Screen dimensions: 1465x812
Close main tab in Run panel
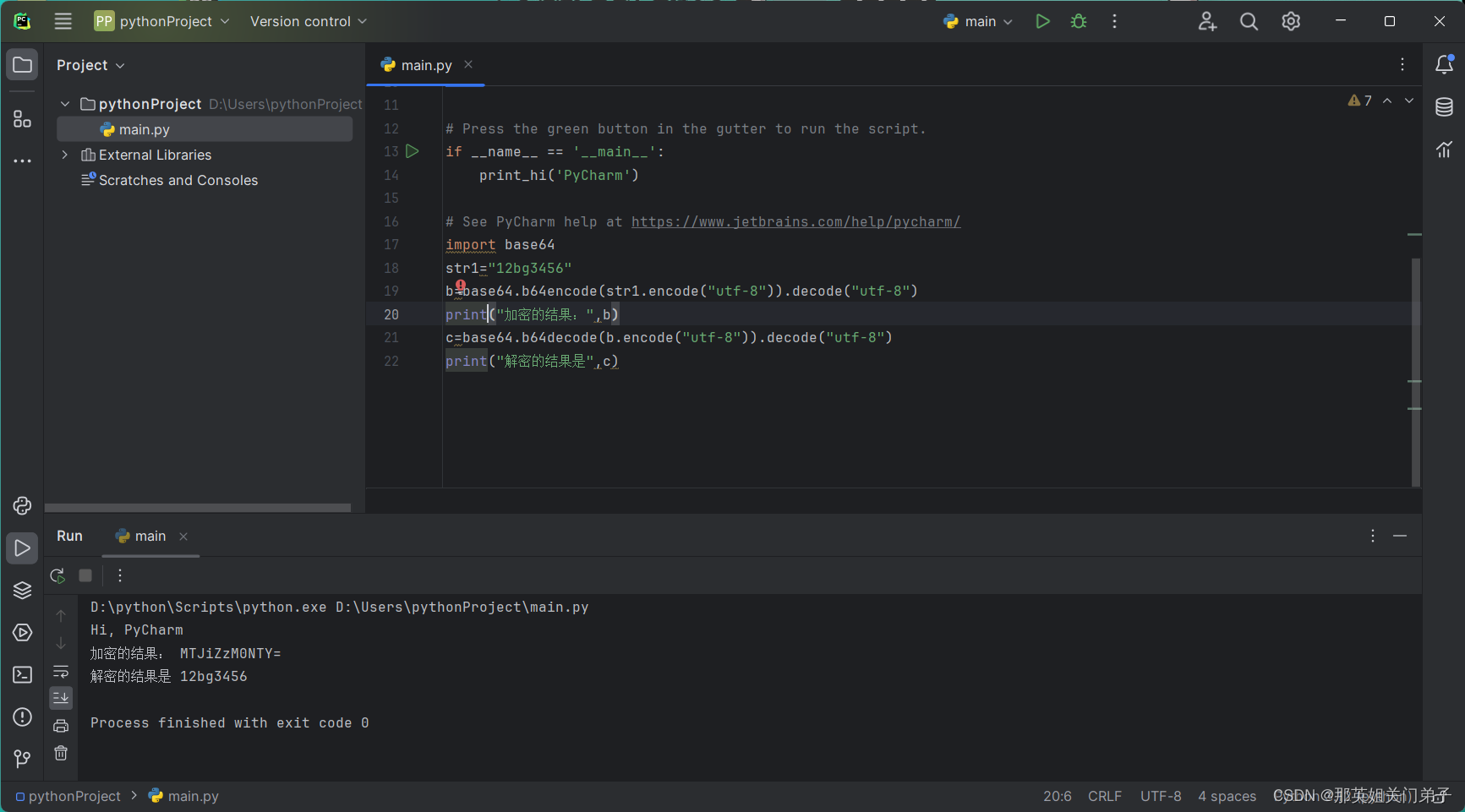point(183,537)
